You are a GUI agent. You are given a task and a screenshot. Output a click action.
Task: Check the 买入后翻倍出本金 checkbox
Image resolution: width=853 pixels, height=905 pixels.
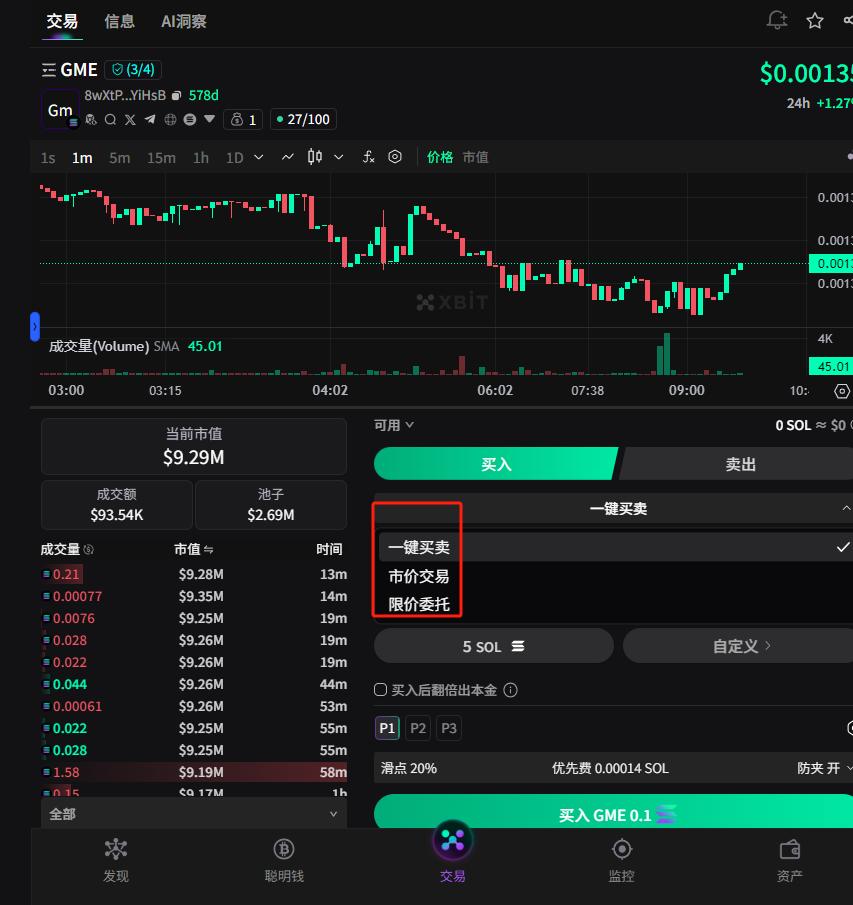[380, 690]
